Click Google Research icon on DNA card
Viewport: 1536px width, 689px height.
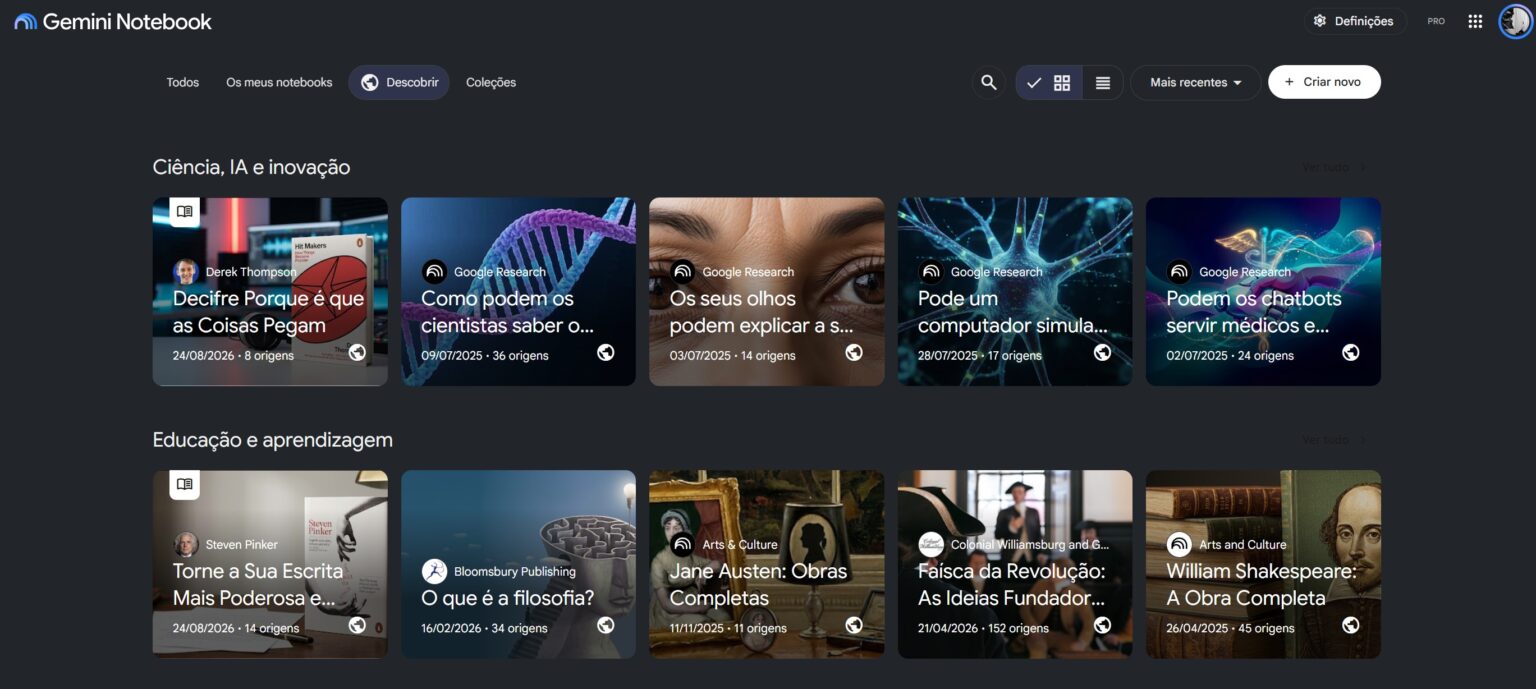pos(434,272)
